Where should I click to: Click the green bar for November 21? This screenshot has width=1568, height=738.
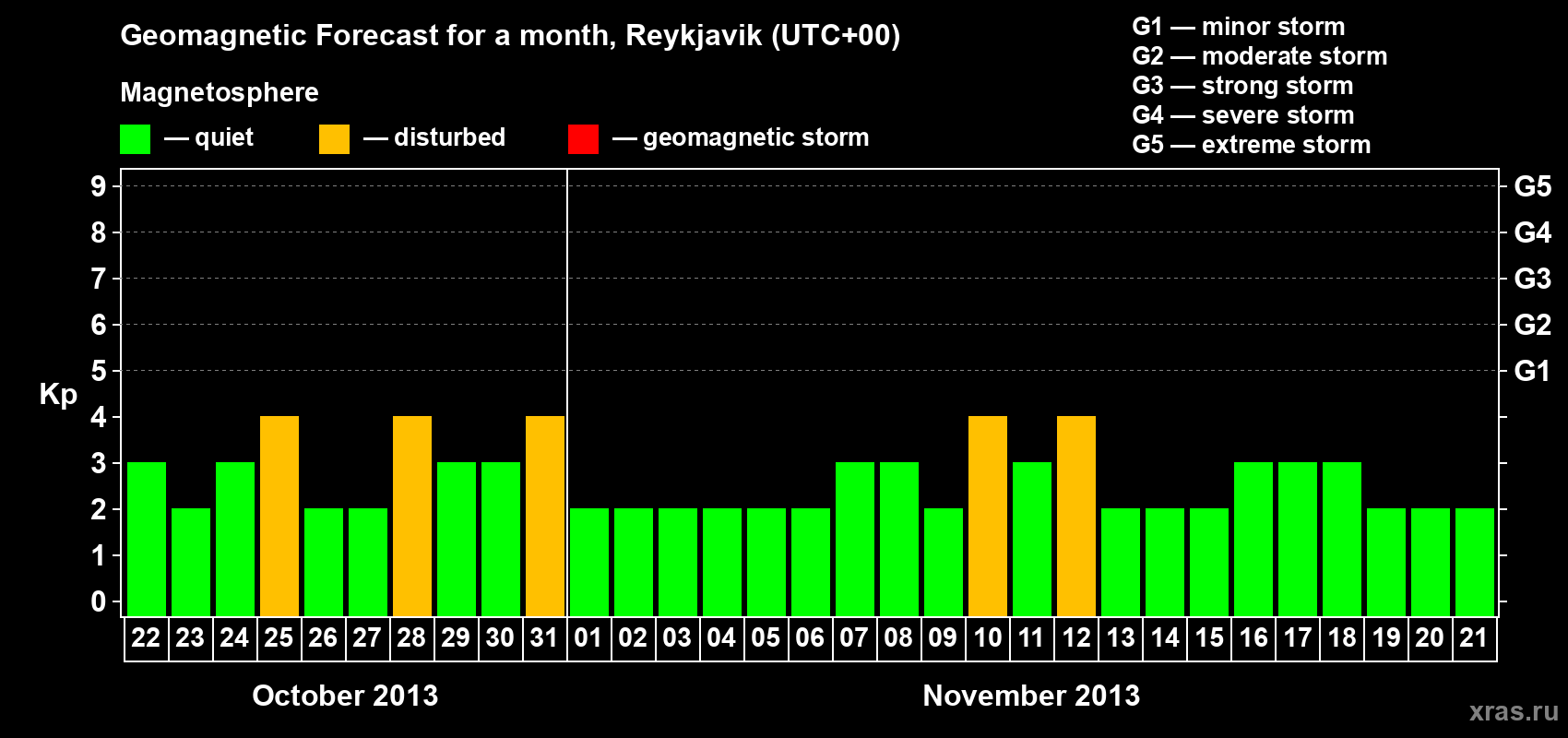(1475, 562)
